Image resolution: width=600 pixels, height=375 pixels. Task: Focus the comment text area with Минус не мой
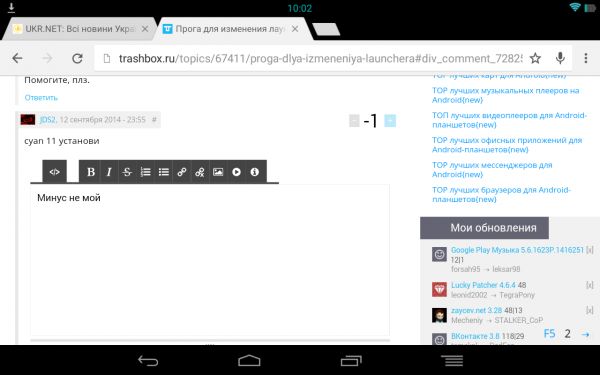coord(210,260)
